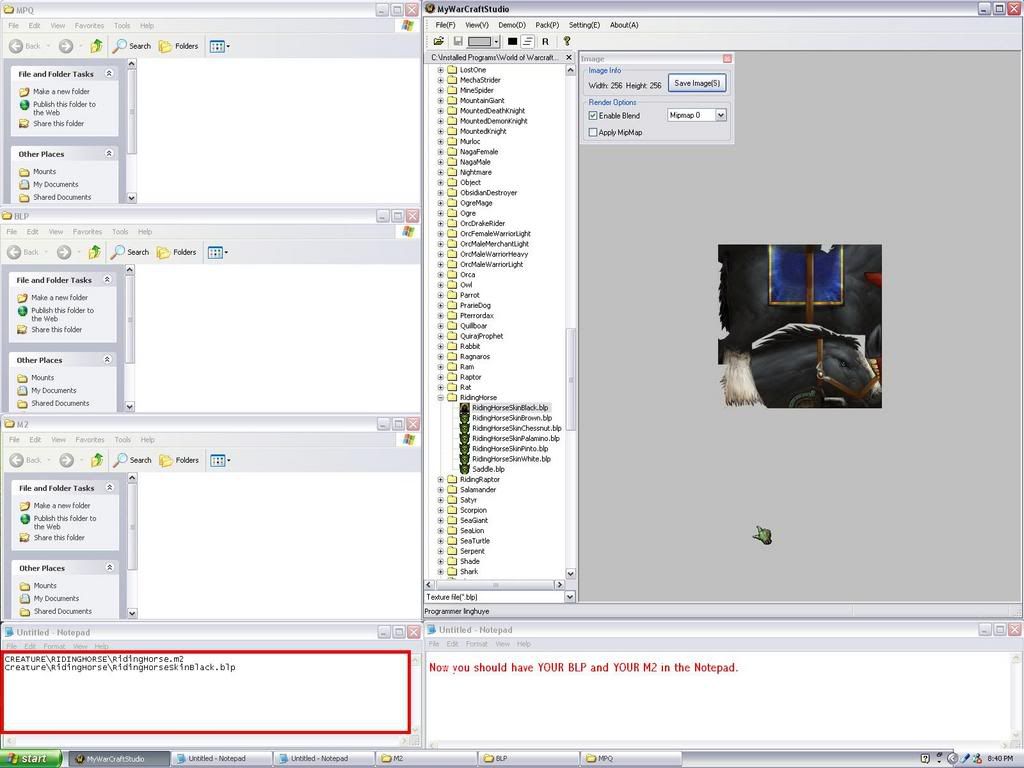
Task: Click the Search button in MPQ window
Action: [x=132, y=46]
